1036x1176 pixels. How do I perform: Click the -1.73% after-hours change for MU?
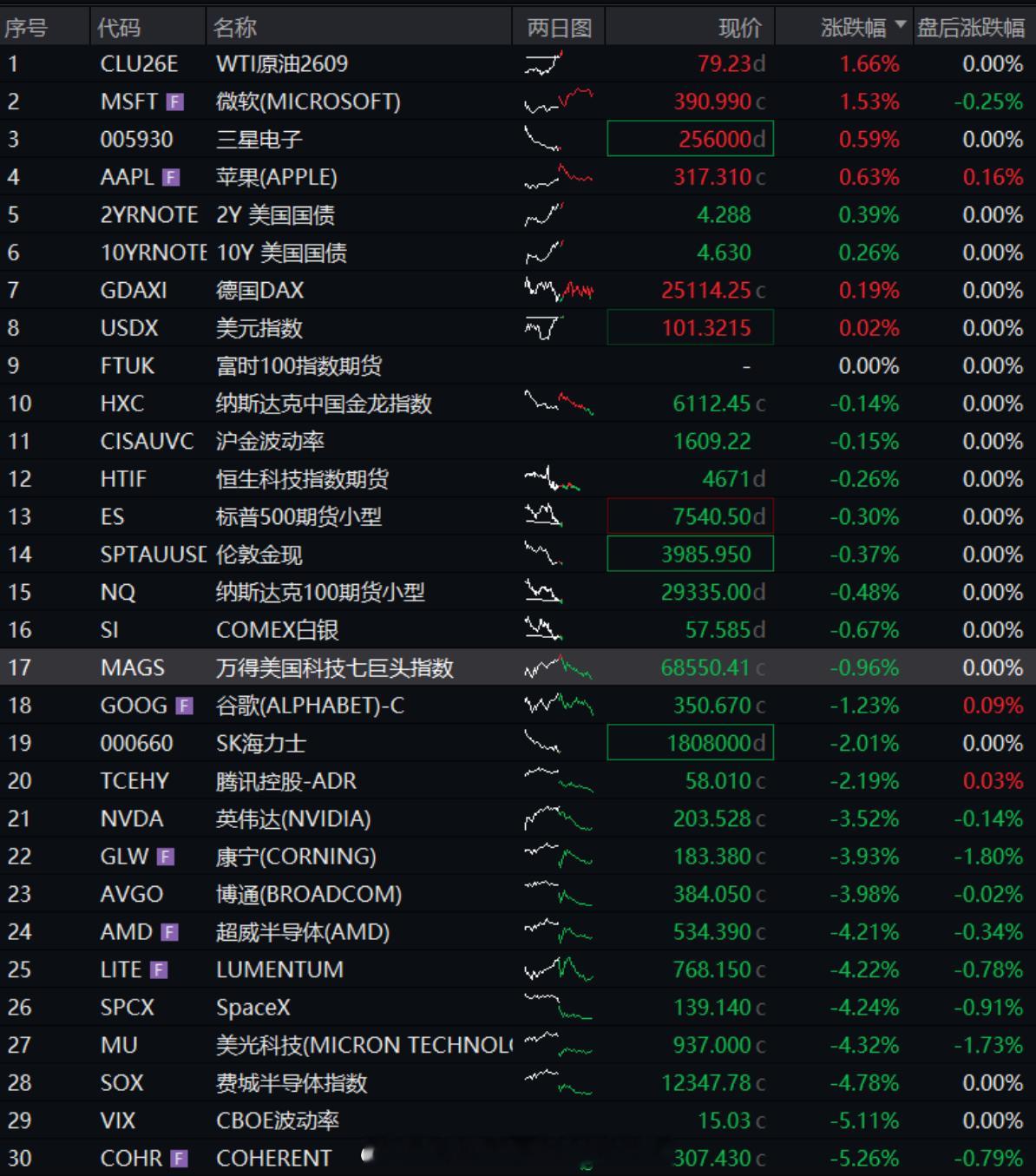click(x=988, y=1046)
